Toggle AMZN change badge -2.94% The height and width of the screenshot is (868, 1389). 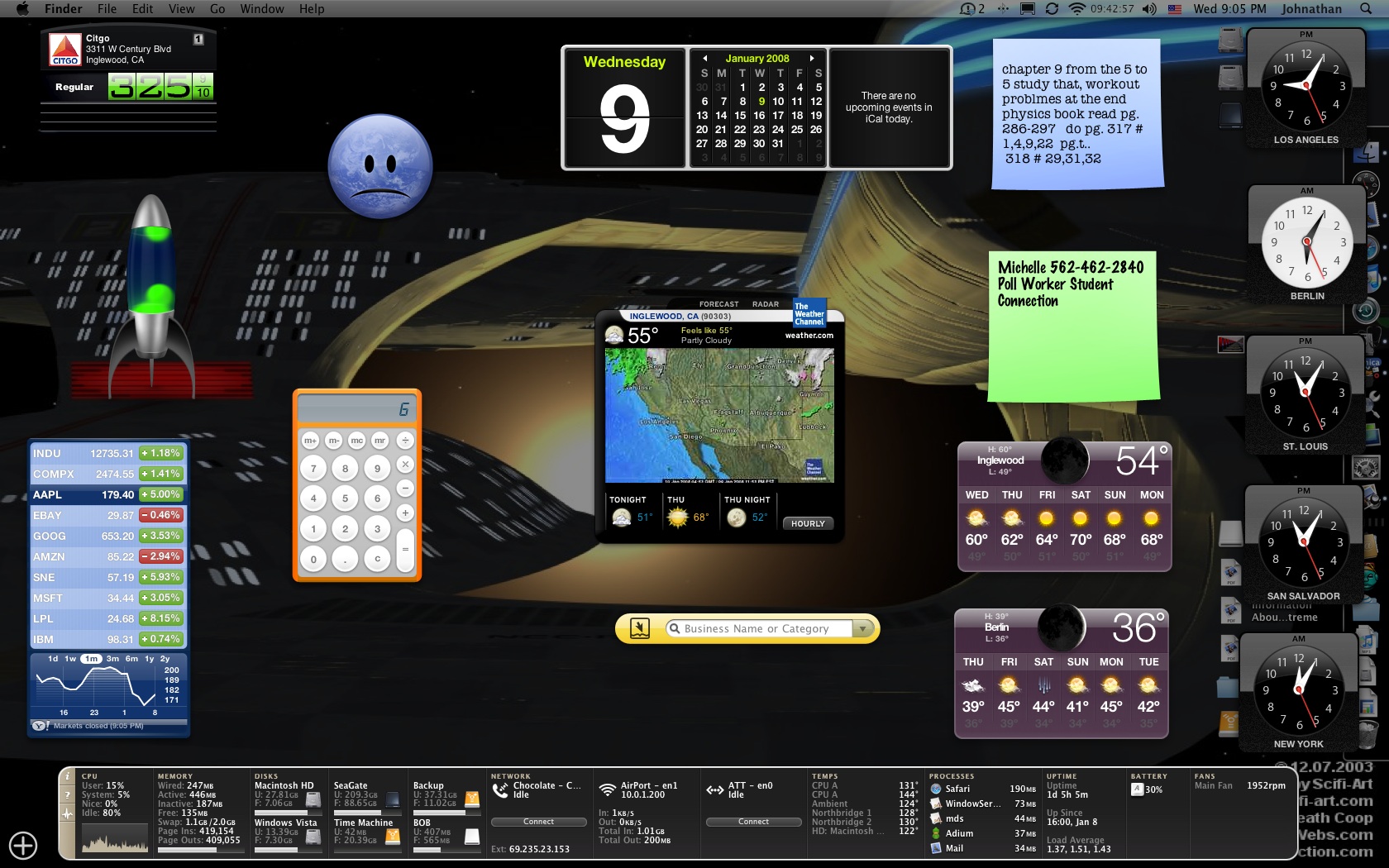[160, 556]
